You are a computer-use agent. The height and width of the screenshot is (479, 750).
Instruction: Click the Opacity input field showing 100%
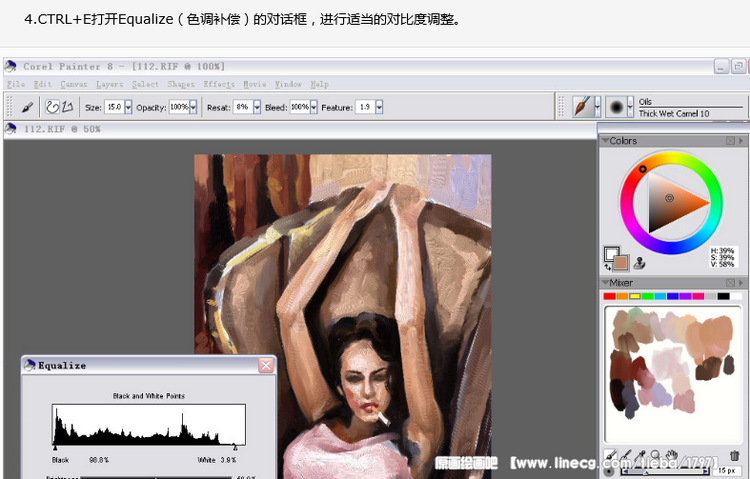coord(179,107)
